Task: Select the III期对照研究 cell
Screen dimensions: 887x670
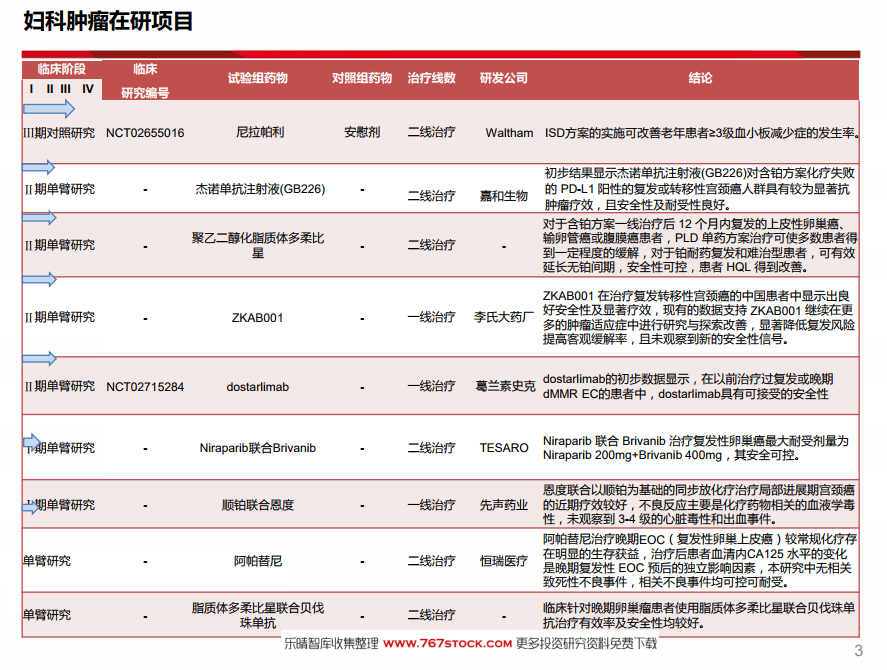Action: point(59,133)
